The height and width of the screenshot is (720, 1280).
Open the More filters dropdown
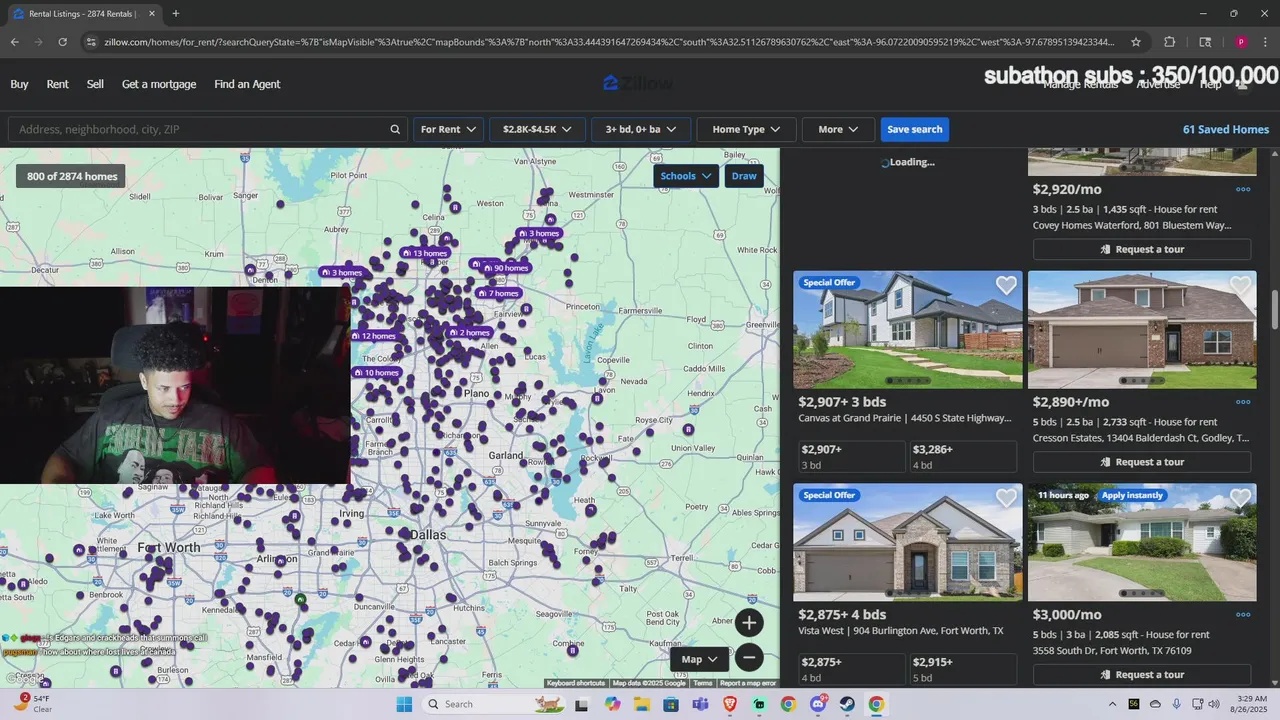[838, 129]
